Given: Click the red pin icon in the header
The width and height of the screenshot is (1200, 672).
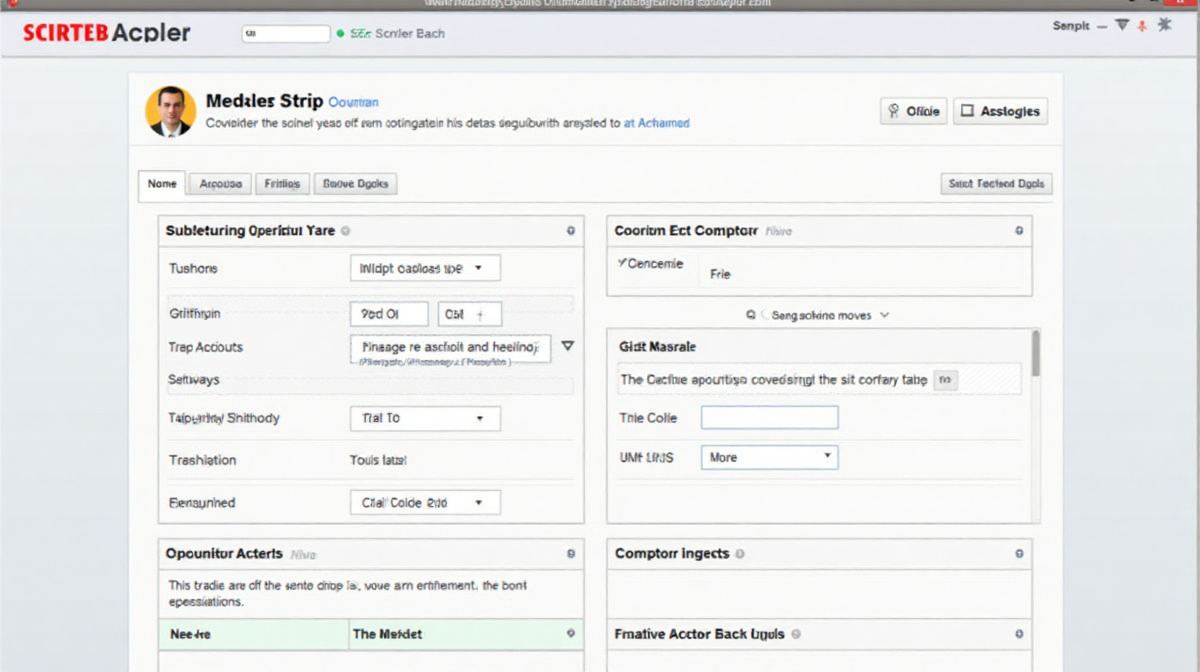Looking at the screenshot, I should pos(1143,25).
